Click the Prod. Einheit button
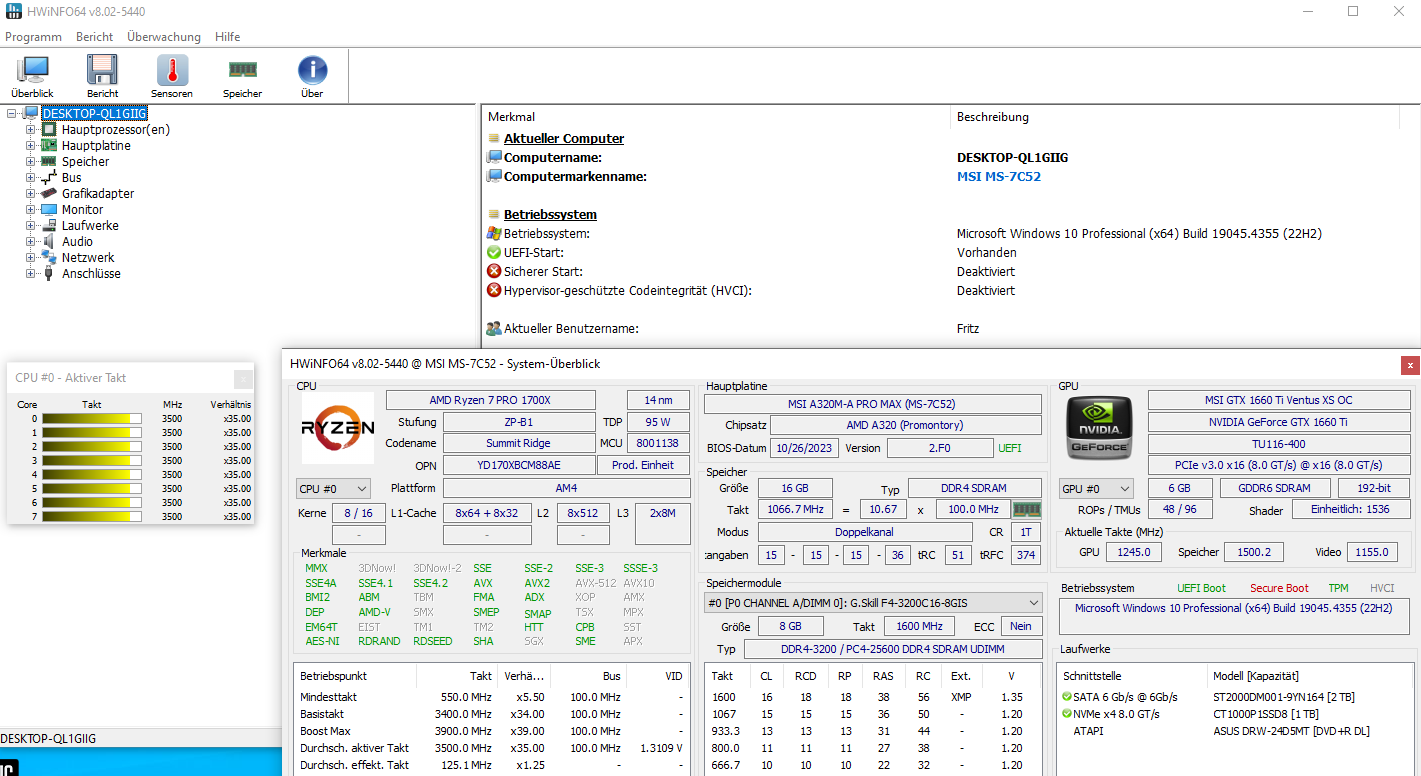Screen dimensions: 1421x776 pyautogui.click(x=644, y=465)
